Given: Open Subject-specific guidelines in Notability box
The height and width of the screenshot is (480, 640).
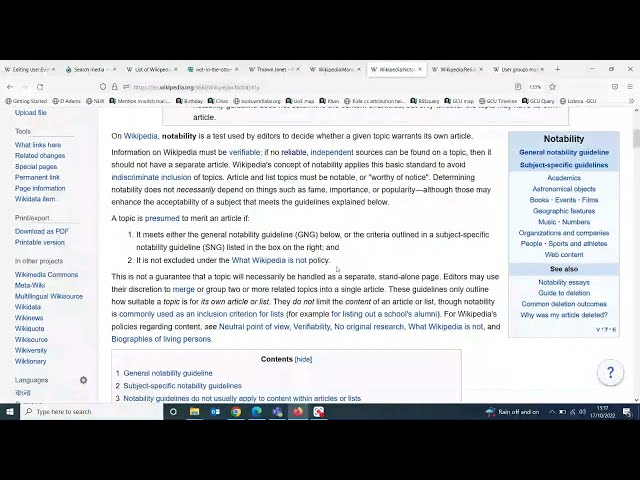Looking at the screenshot, I should pyautogui.click(x=564, y=165).
